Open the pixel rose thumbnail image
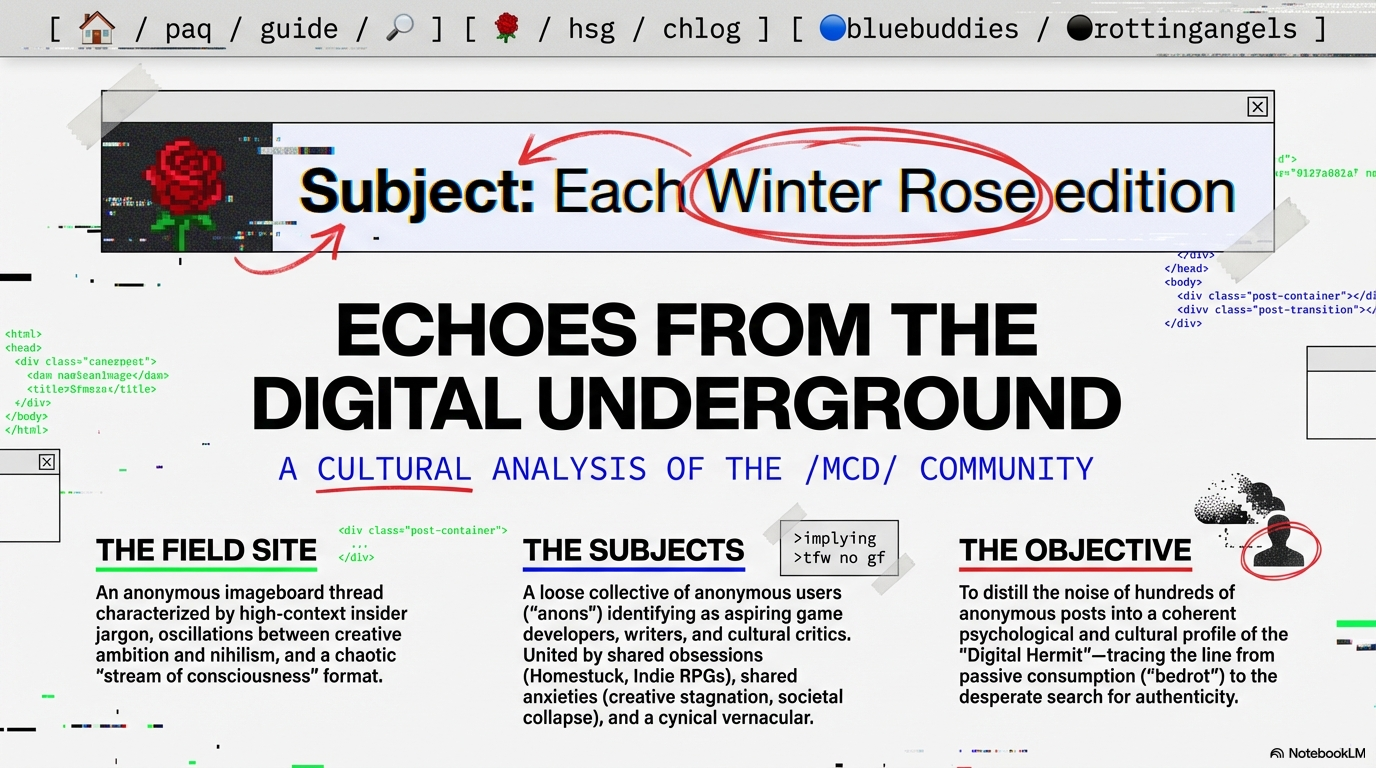The width and height of the screenshot is (1376, 768). coord(186,187)
